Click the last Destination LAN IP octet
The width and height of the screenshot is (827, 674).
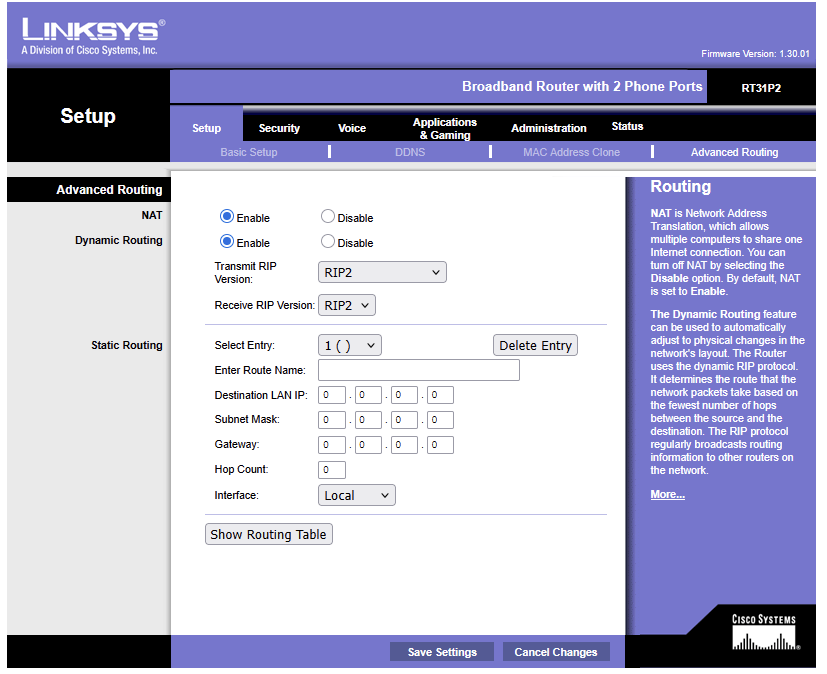pos(440,395)
